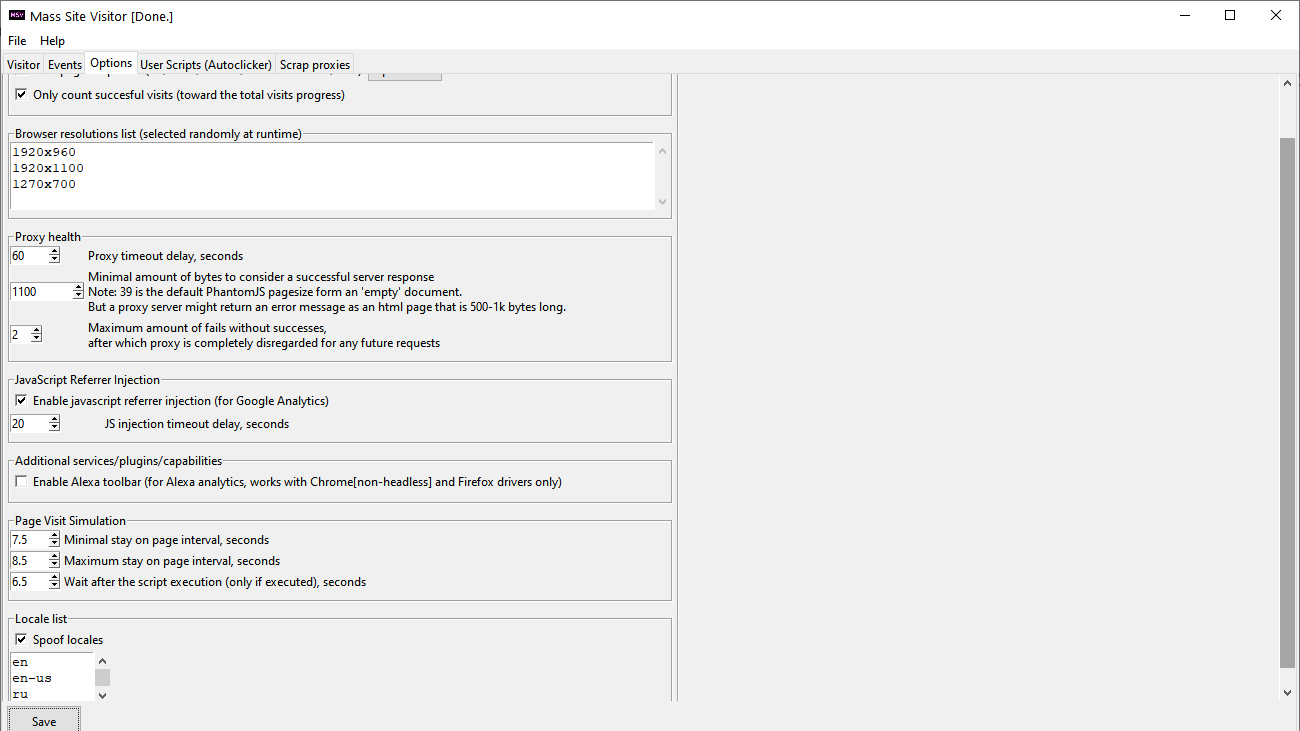Increase the maximum fails spinner value
This screenshot has width=1300, height=731.
tap(36, 330)
